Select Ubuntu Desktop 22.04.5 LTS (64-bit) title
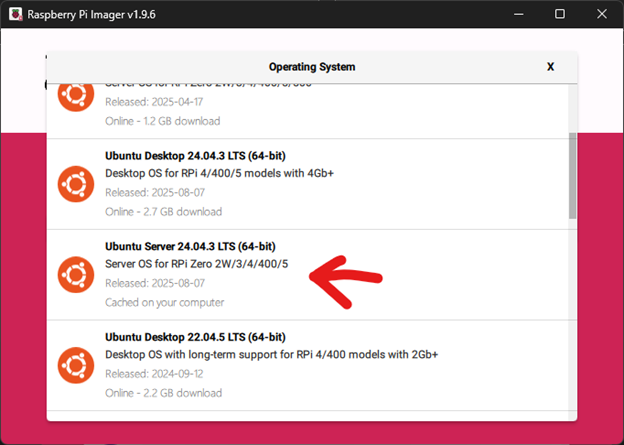This screenshot has height=445, width=624. coord(195,337)
